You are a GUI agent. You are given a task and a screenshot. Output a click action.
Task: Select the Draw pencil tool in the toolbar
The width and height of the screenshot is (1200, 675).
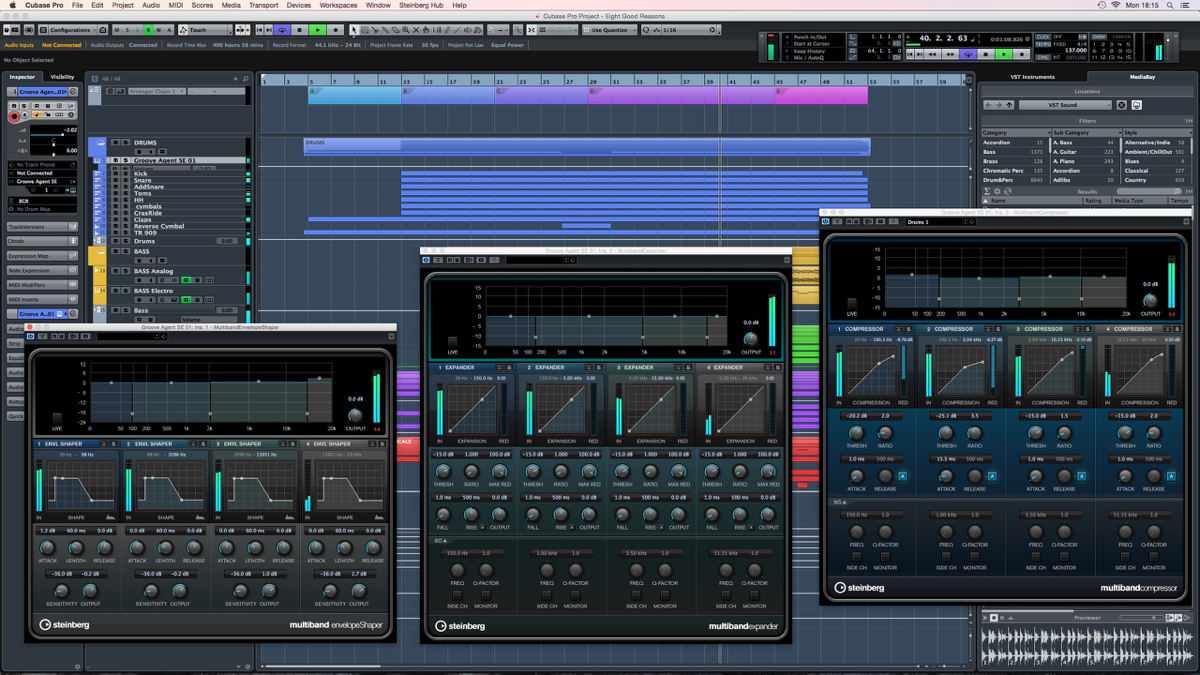(447, 31)
